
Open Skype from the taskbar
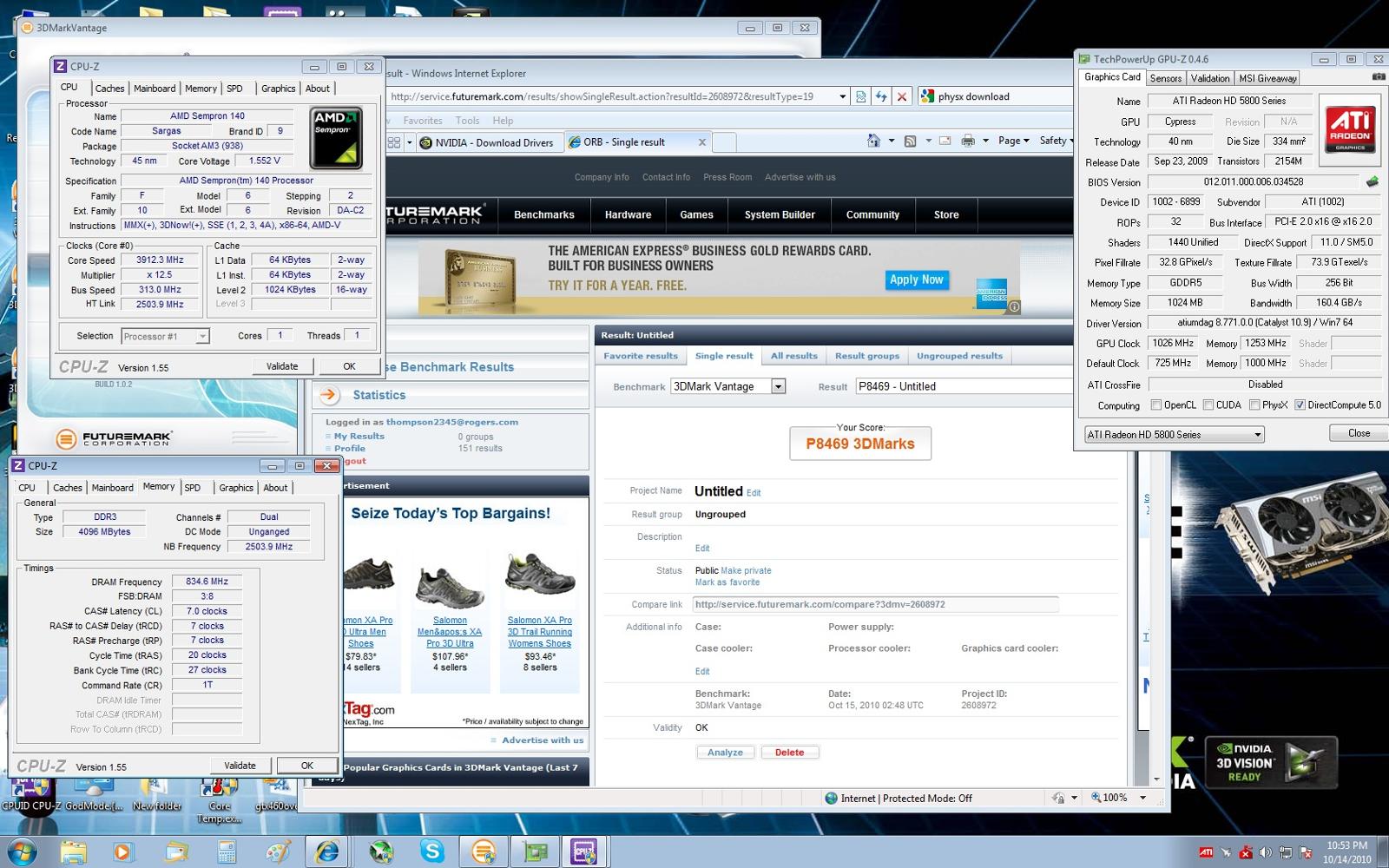tap(431, 852)
